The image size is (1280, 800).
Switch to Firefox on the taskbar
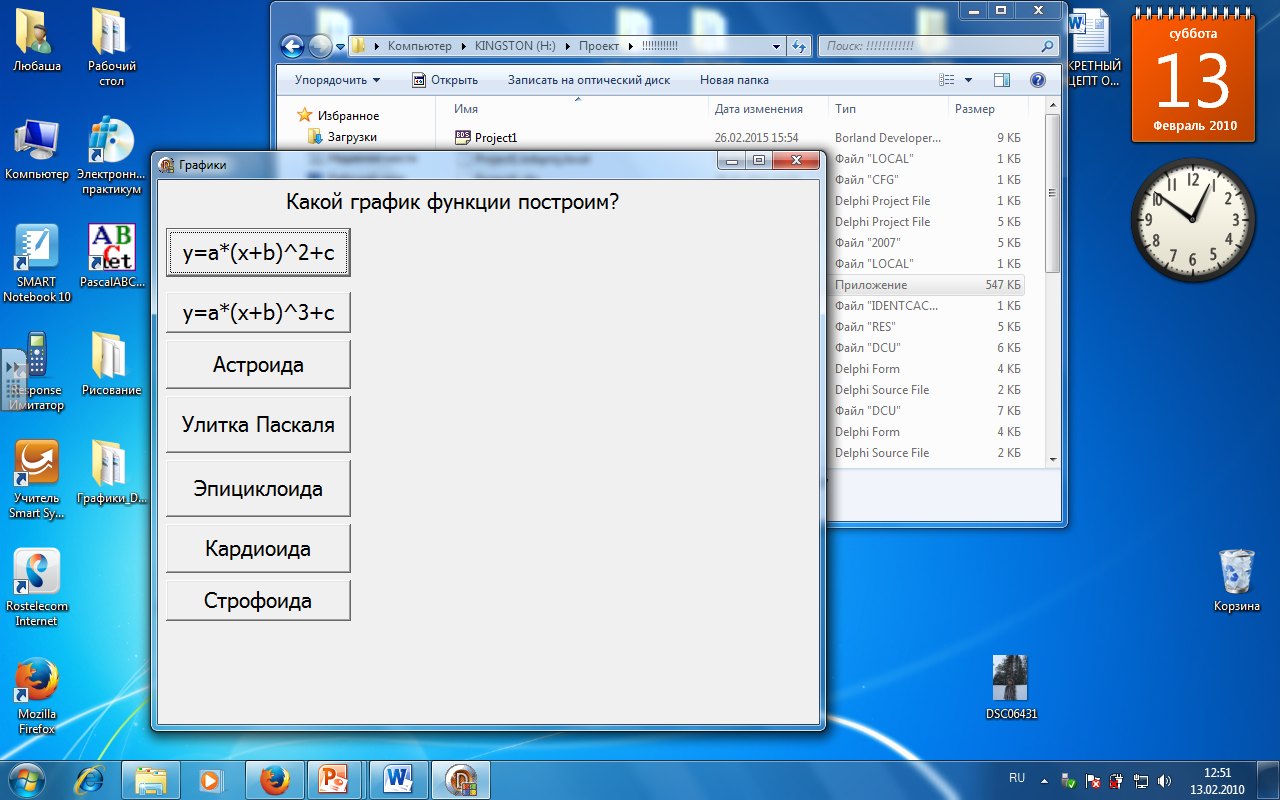pos(274,779)
